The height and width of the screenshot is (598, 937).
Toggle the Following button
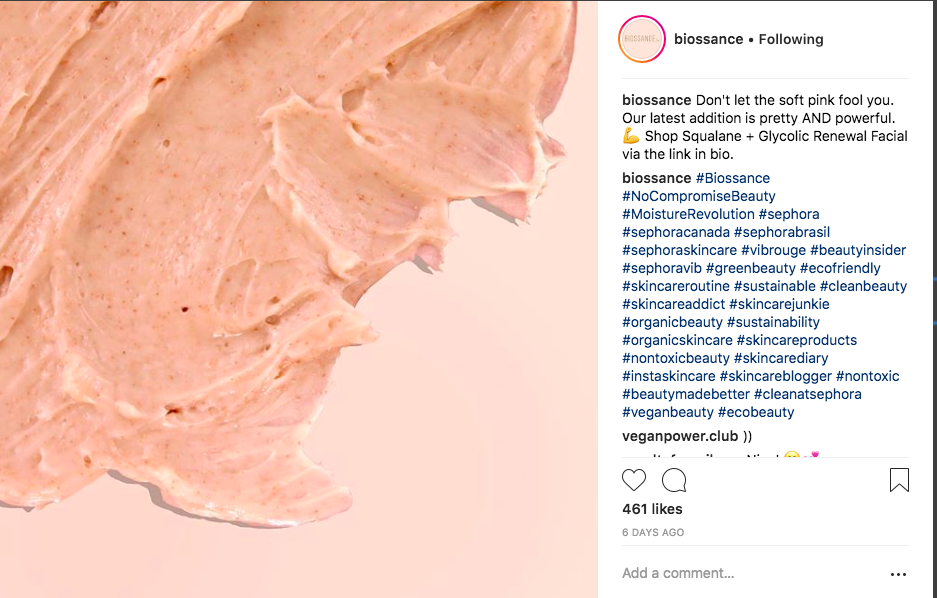[x=791, y=40]
